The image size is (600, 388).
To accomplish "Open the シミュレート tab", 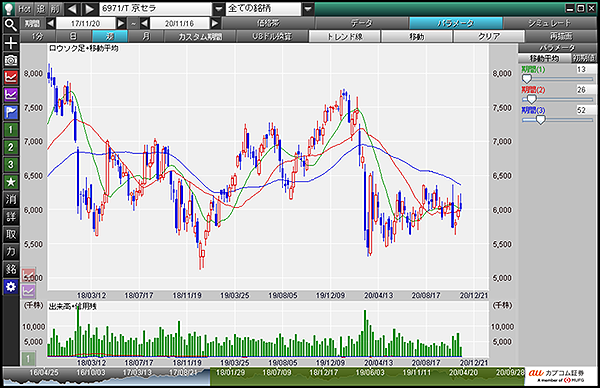I will [549, 23].
